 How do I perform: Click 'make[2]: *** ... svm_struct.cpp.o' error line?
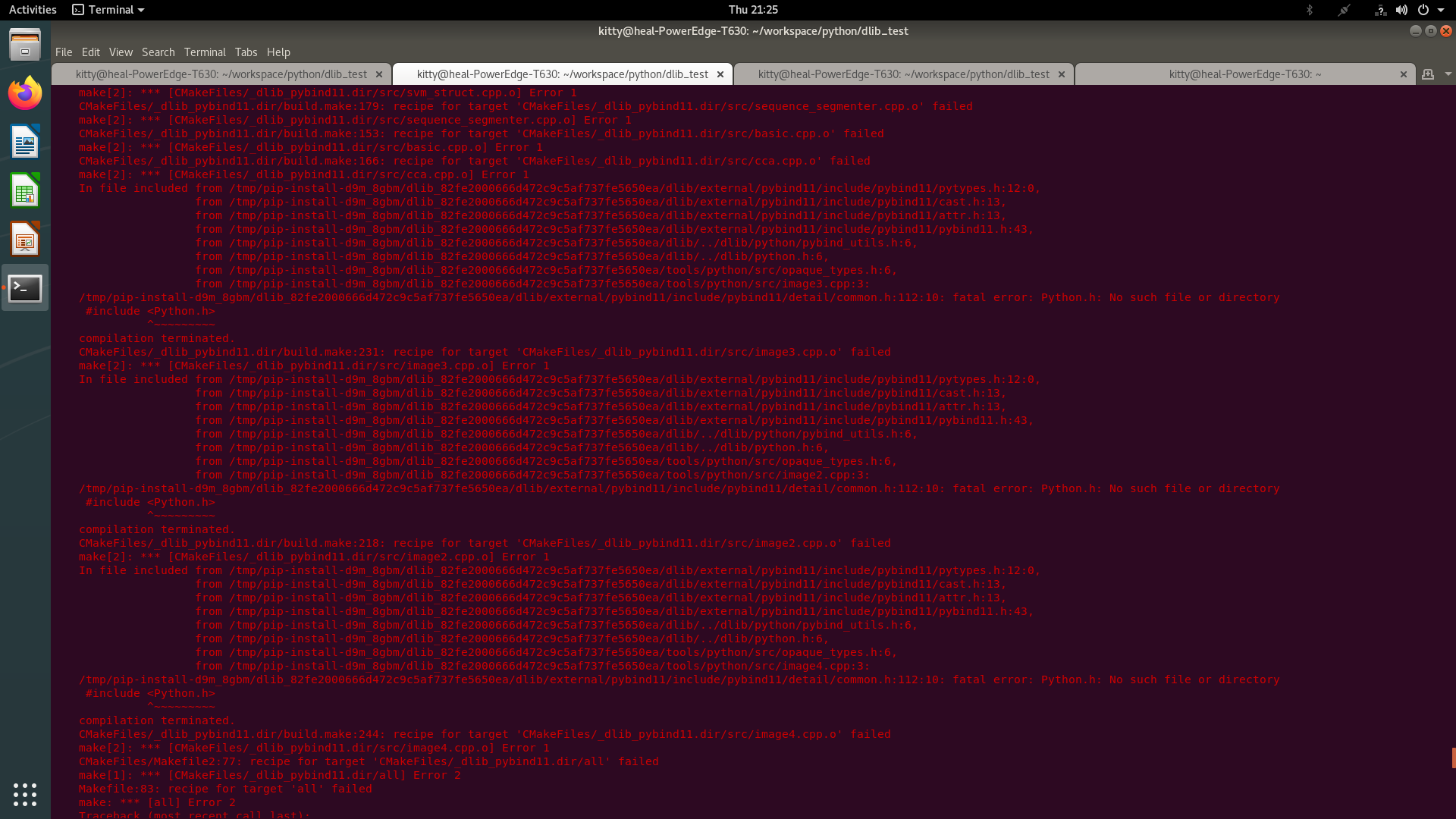328,93
